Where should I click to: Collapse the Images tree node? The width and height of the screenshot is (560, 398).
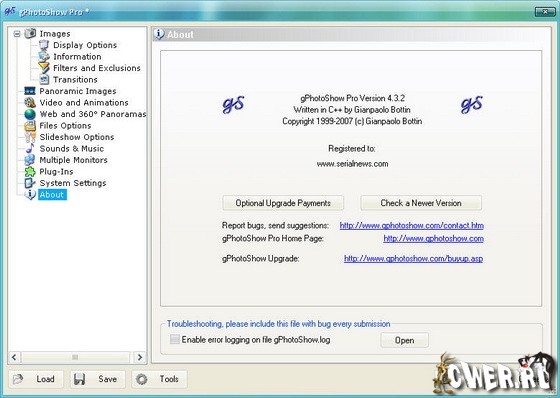pos(17,34)
